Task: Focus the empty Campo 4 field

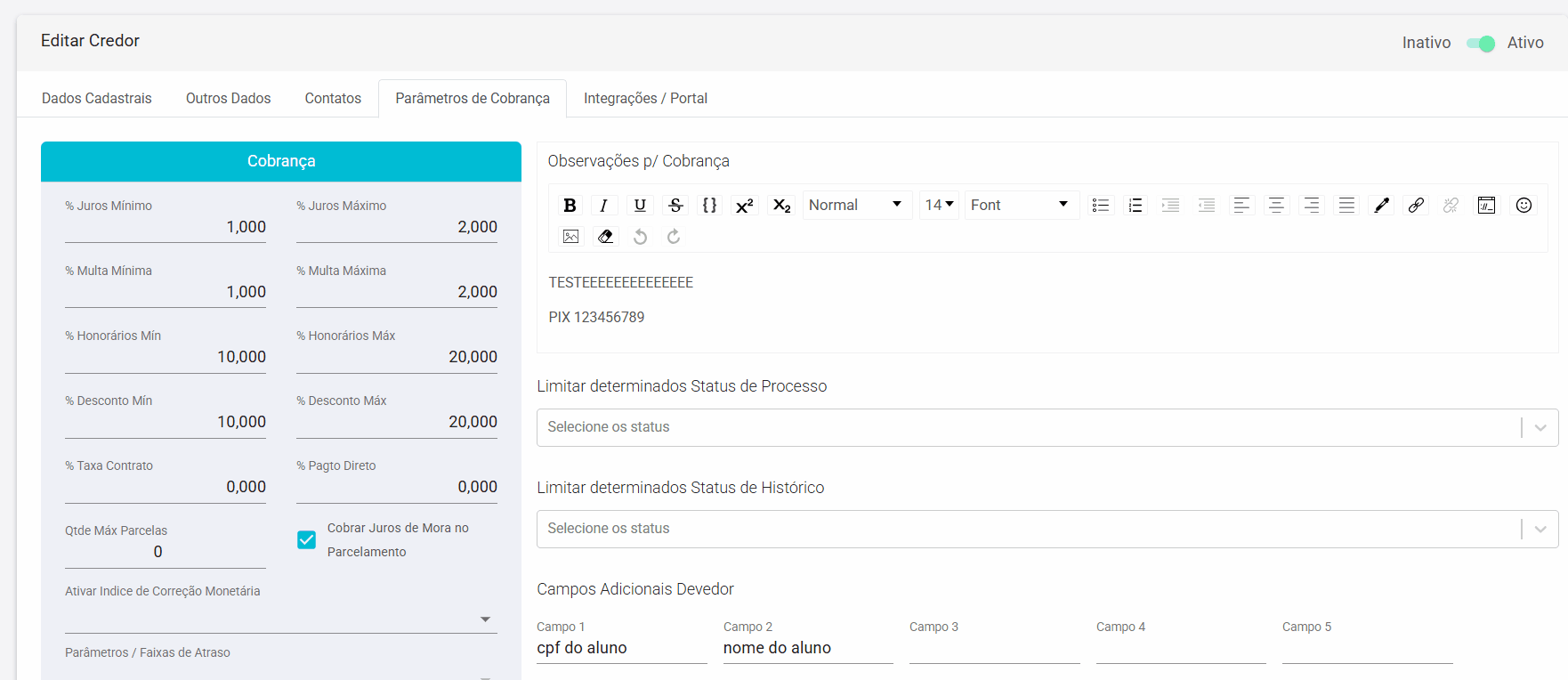Action: (x=1181, y=649)
